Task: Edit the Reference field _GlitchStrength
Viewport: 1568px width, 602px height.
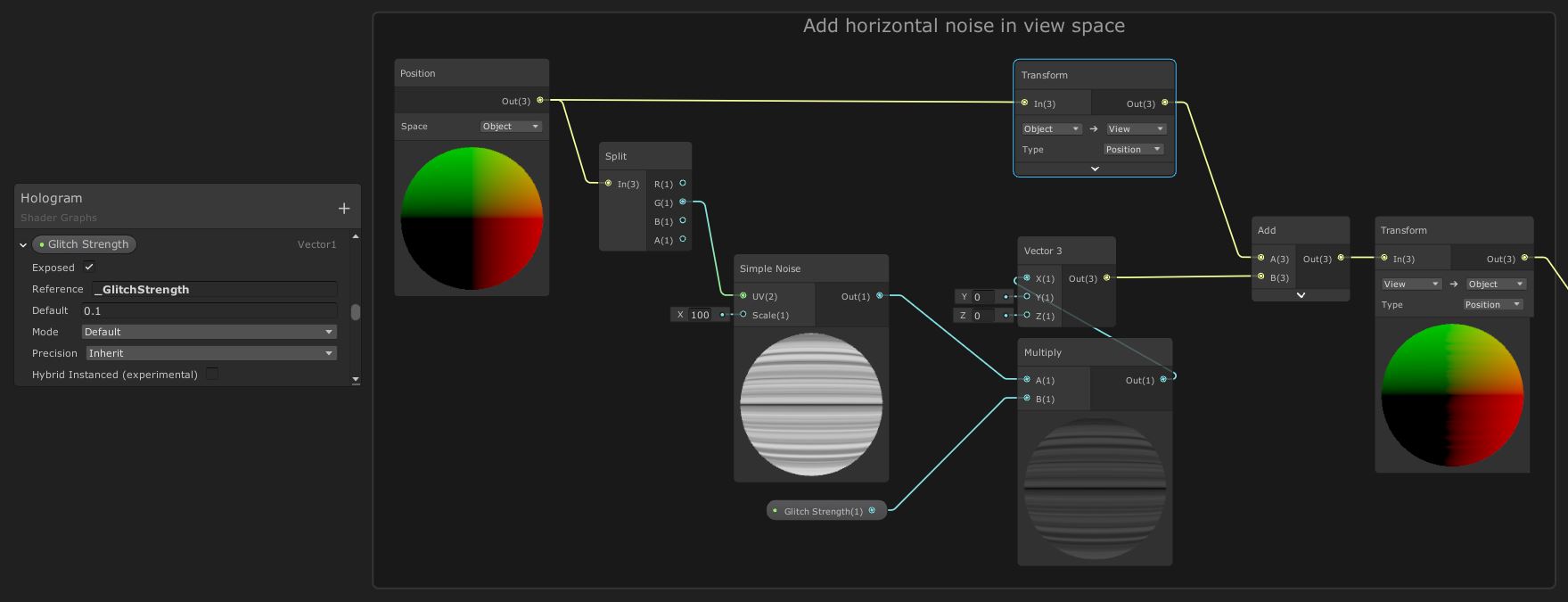Action: coord(215,289)
